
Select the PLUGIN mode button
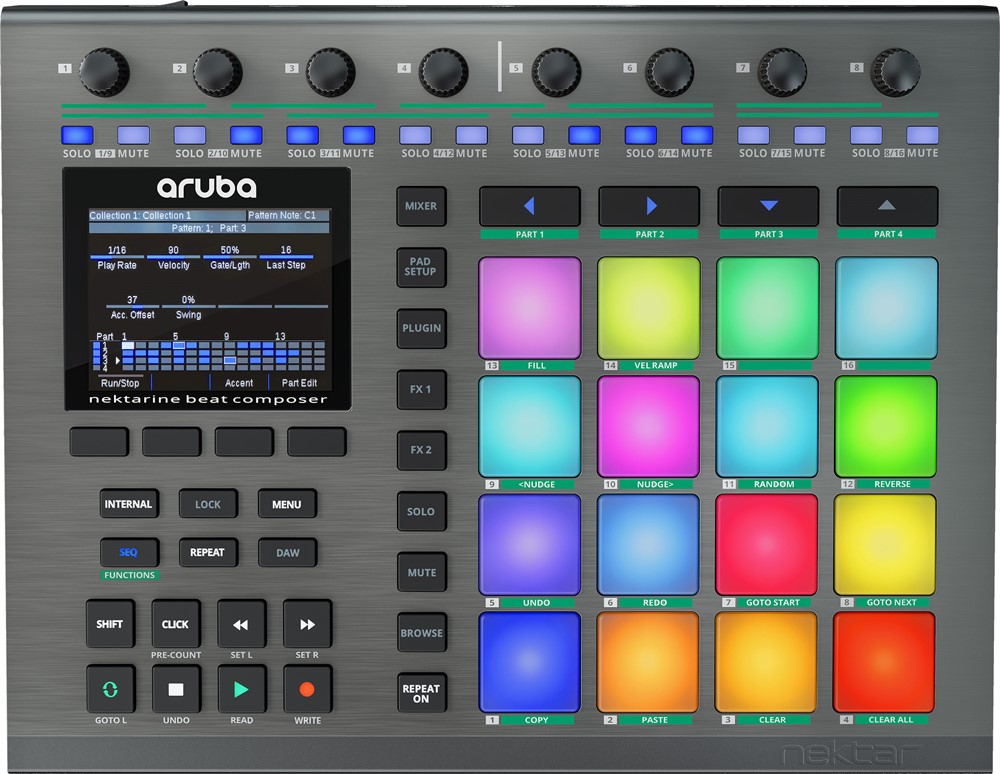(x=421, y=328)
